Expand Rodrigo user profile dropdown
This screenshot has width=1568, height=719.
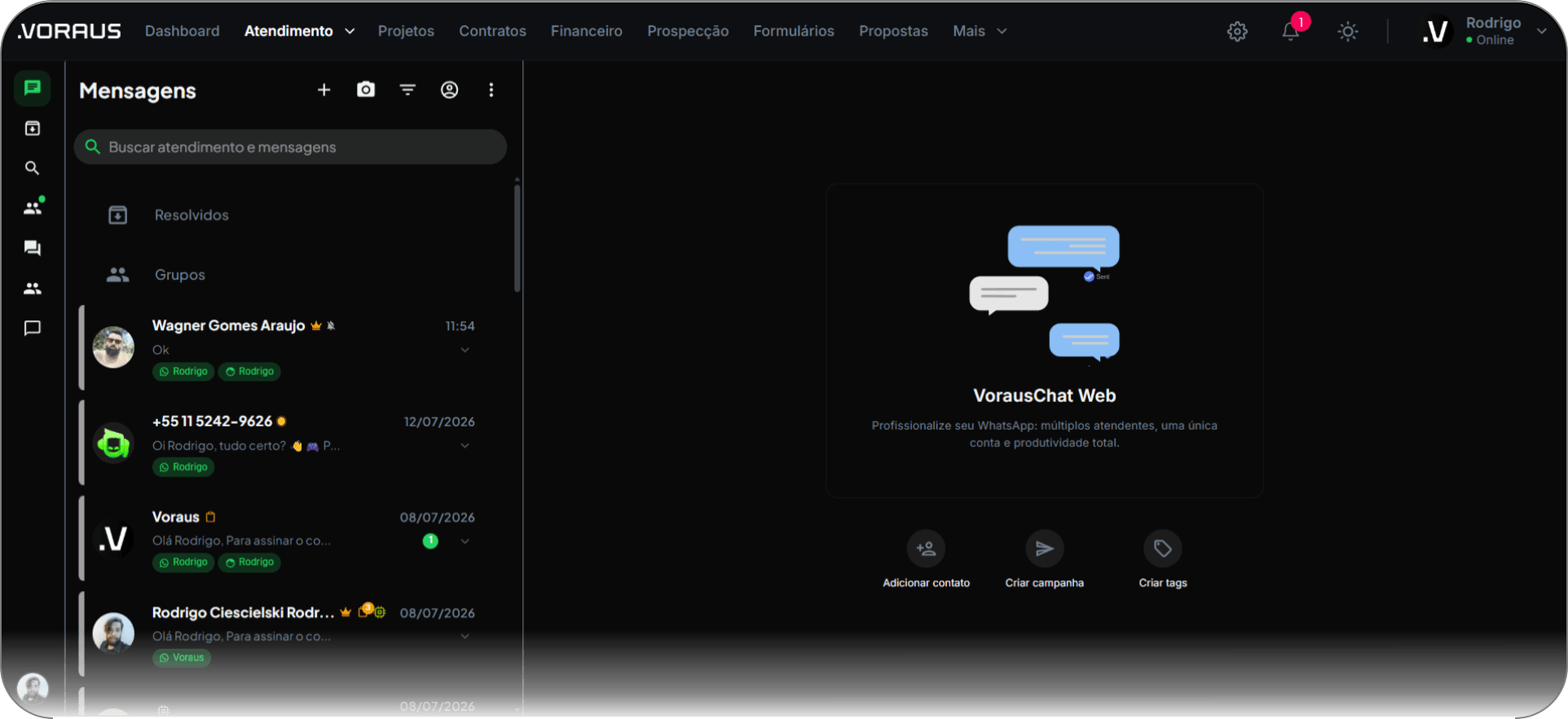point(1483,31)
